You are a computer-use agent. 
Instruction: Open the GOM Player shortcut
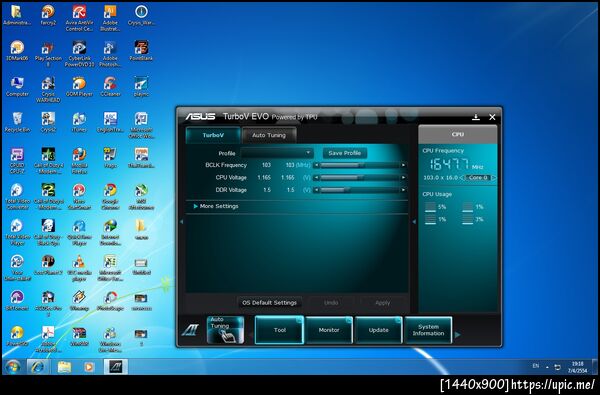click(79, 87)
